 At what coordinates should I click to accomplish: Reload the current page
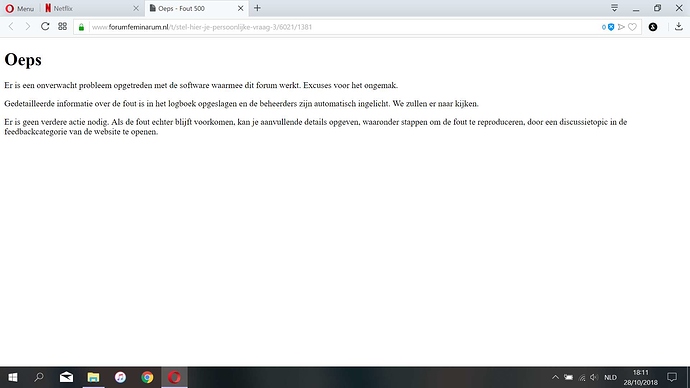45,26
